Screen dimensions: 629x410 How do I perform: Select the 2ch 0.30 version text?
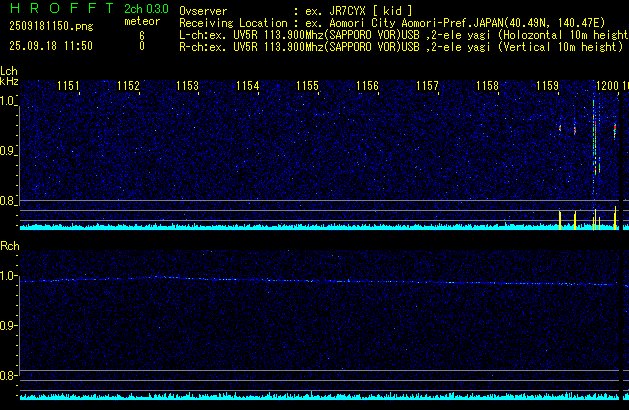coord(145,8)
